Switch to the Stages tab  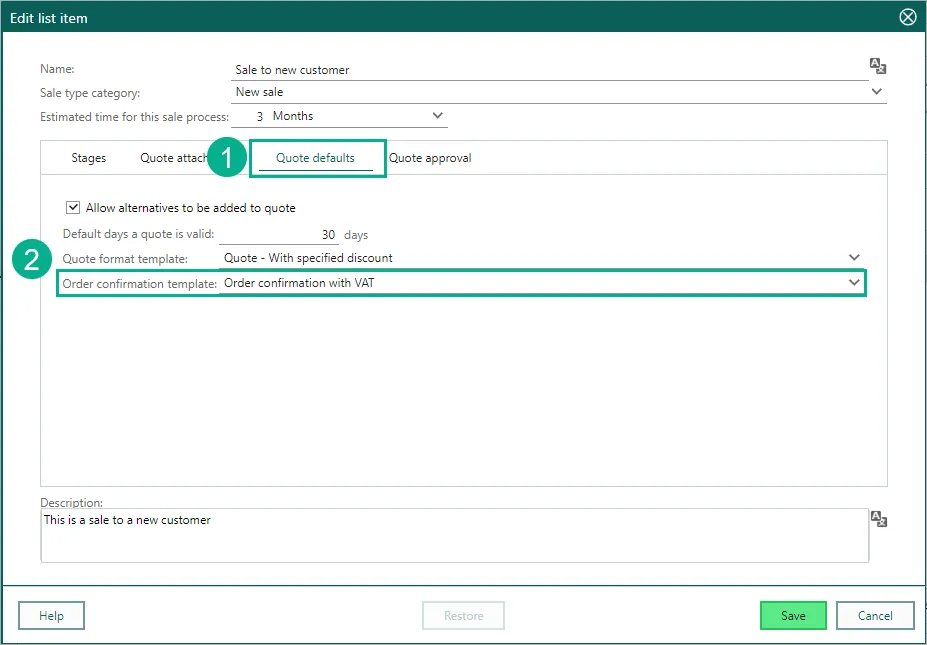[x=89, y=158]
